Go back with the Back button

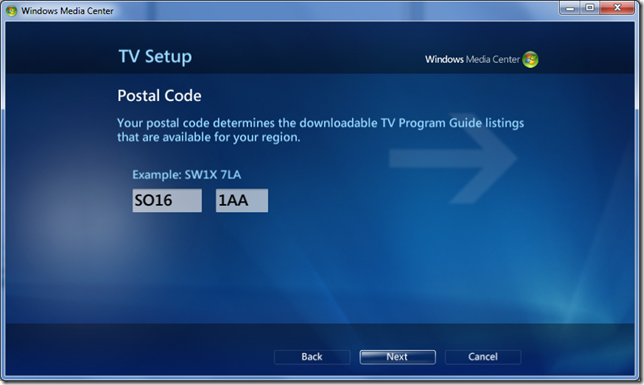(x=312, y=357)
